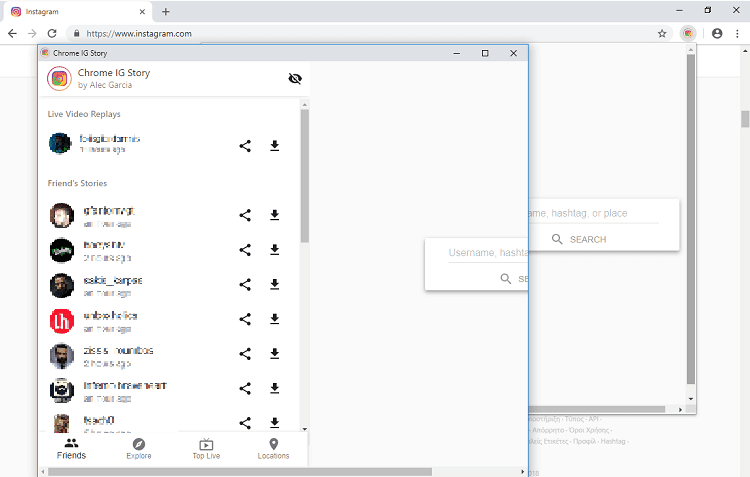
Task: Open the Chrome three-dot menu
Action: [x=737, y=33]
